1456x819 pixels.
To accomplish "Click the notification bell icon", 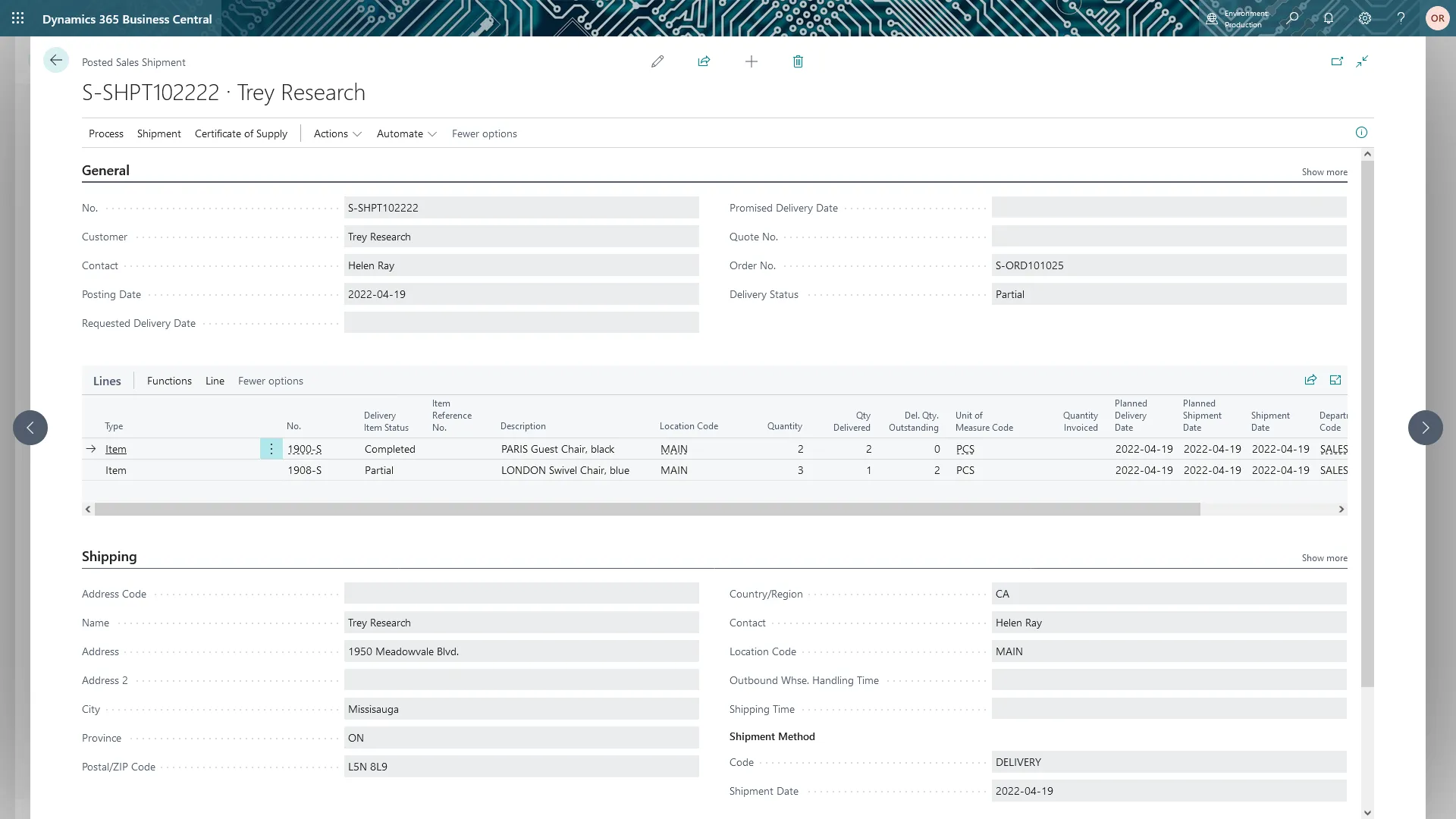I will pyautogui.click(x=1328, y=18).
